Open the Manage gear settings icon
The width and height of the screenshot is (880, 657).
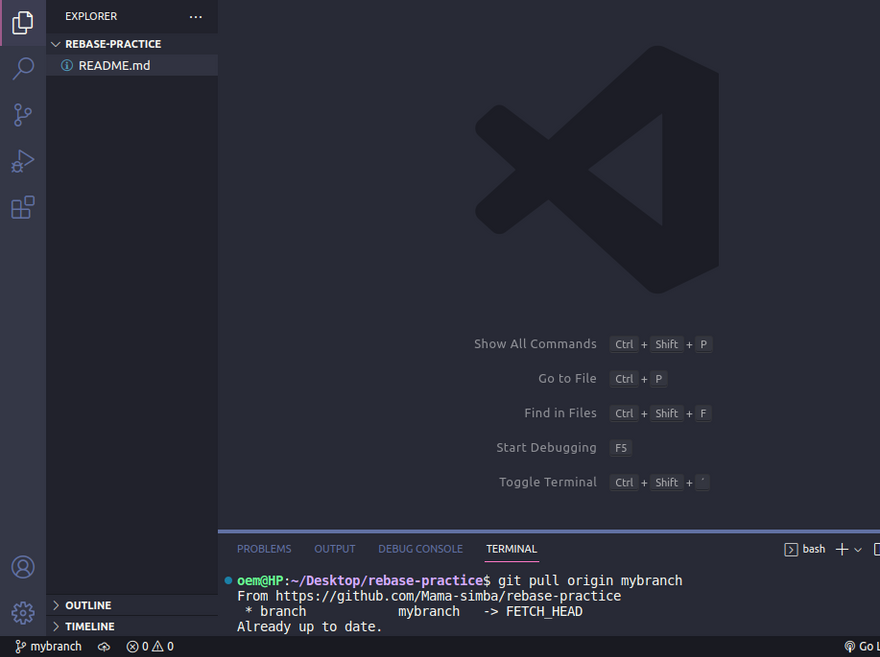pyautogui.click(x=22, y=612)
